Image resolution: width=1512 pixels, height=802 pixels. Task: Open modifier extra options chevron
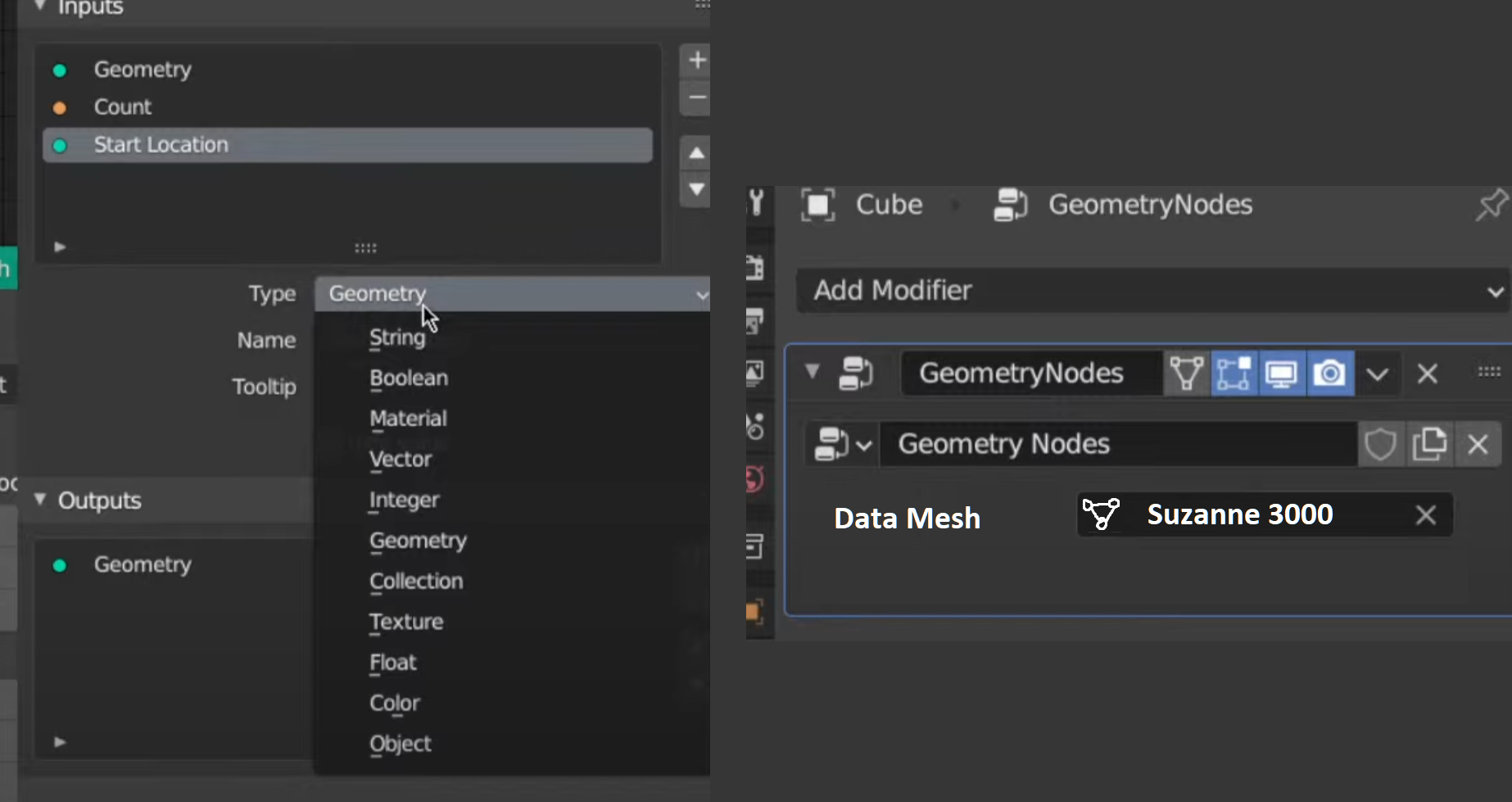pyautogui.click(x=1378, y=374)
